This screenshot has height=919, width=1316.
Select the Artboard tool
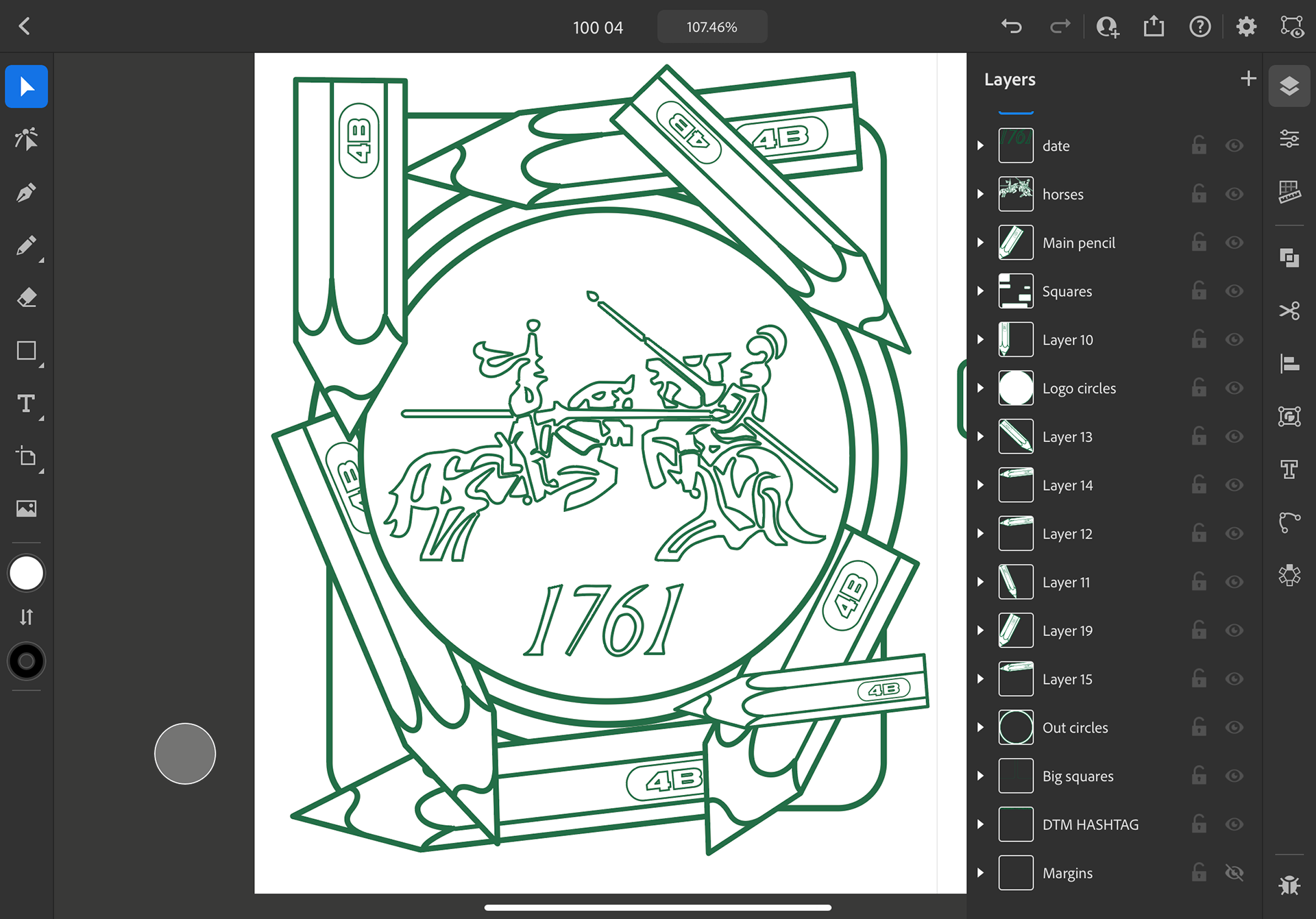(x=26, y=456)
